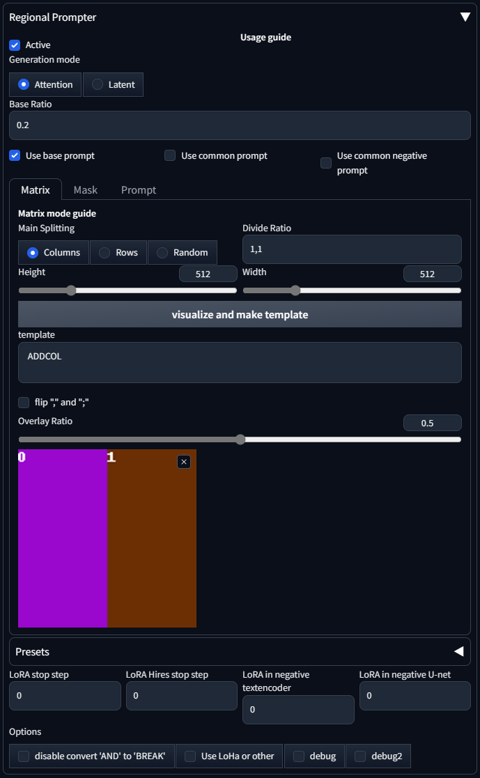Click the template text area
The height and width of the screenshot is (778, 480).
(240, 362)
